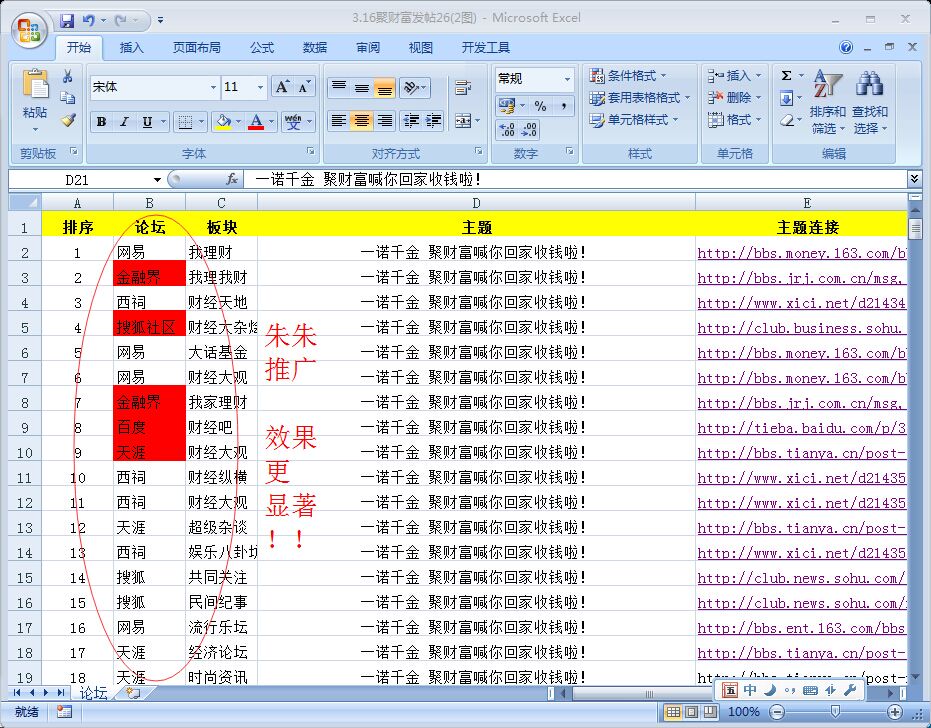931x728 pixels.
Task: Decrease decimal places
Action: pos(529,129)
